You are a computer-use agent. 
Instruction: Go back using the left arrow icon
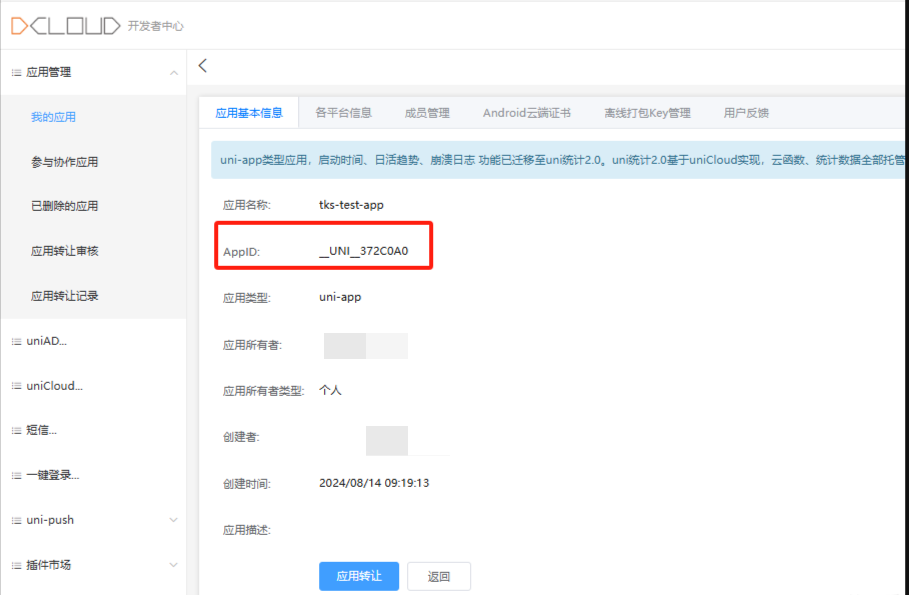[202, 66]
